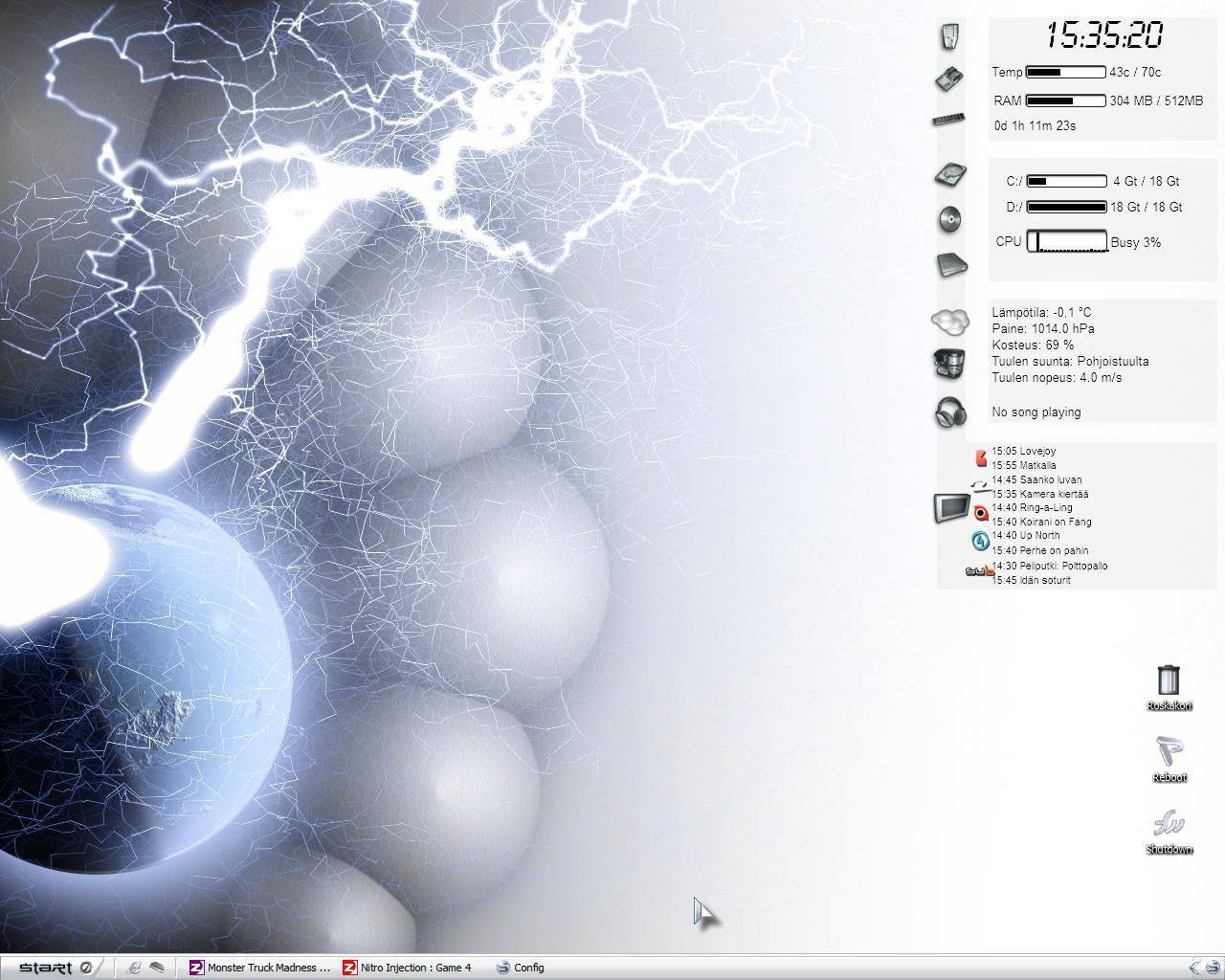The image size is (1225, 980).
Task: Open the CD disc icon in the sidebar
Action: pyautogui.click(x=949, y=219)
